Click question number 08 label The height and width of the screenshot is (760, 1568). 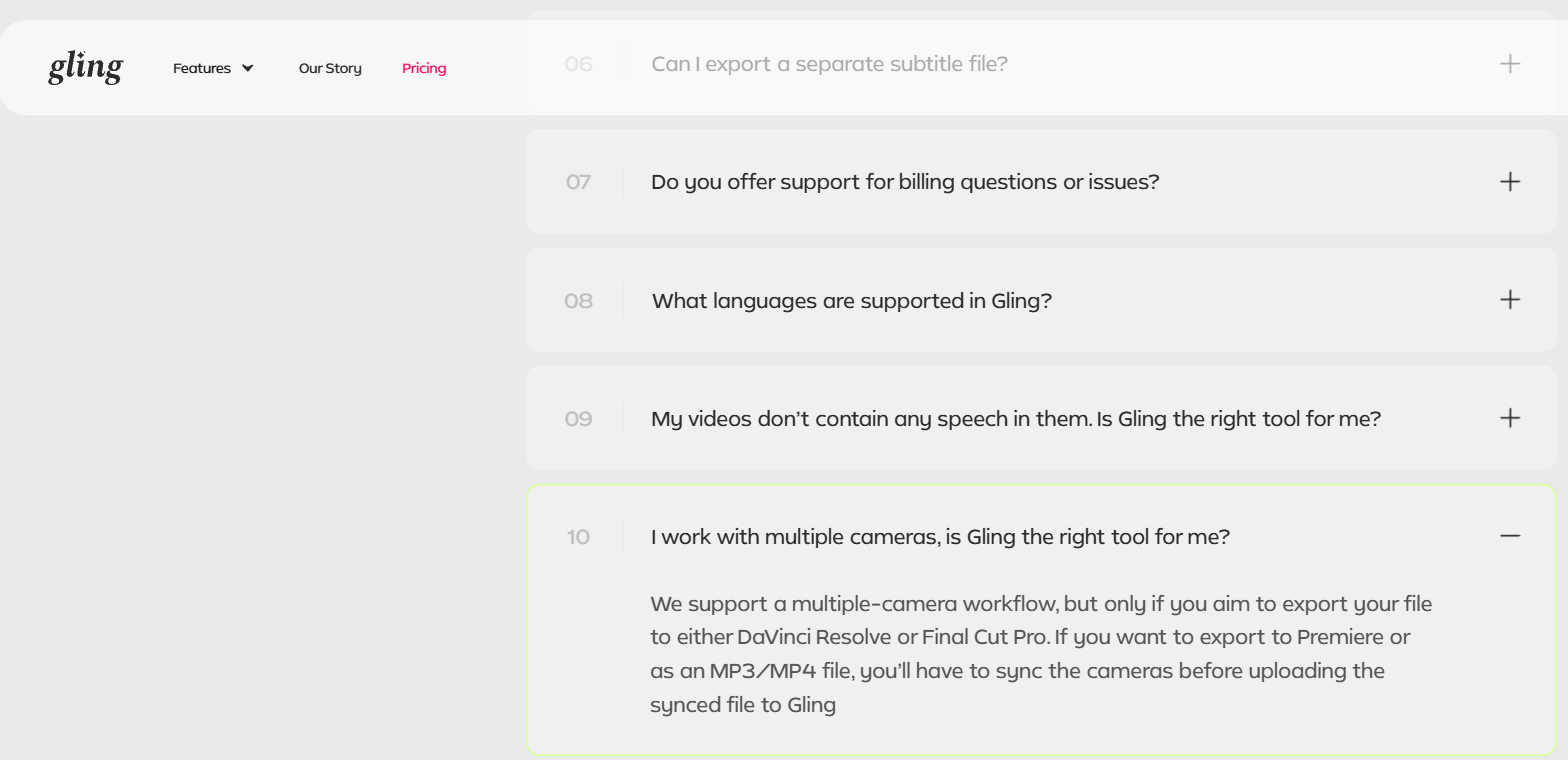tap(578, 300)
